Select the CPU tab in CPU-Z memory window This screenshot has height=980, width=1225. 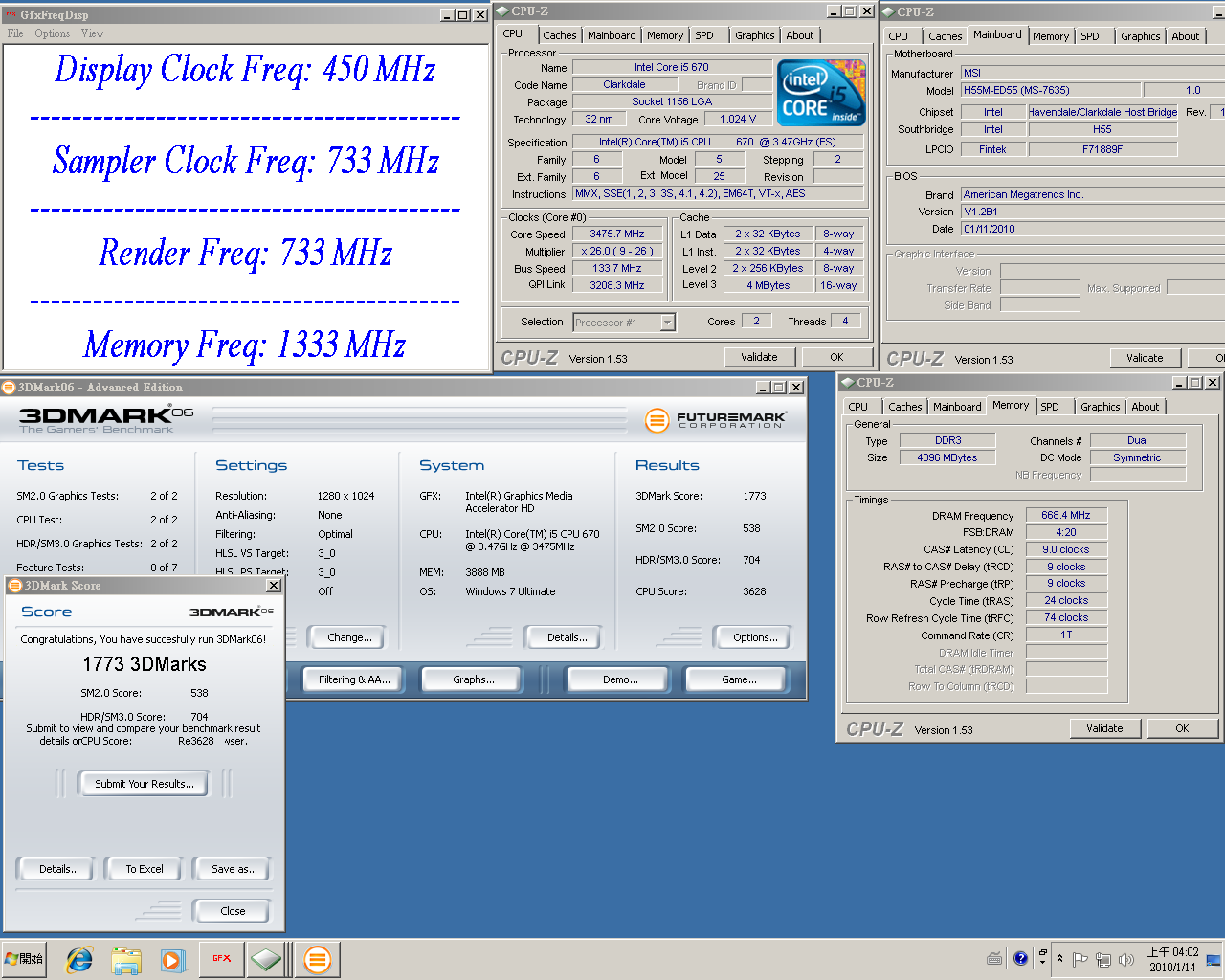point(858,407)
